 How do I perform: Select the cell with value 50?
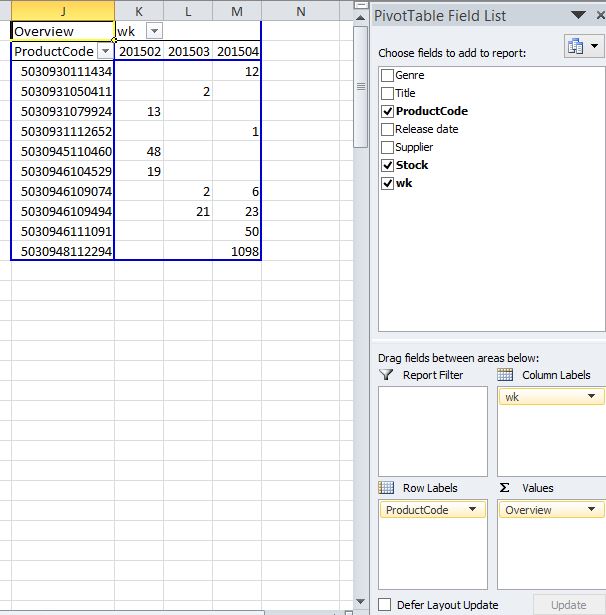[237, 231]
